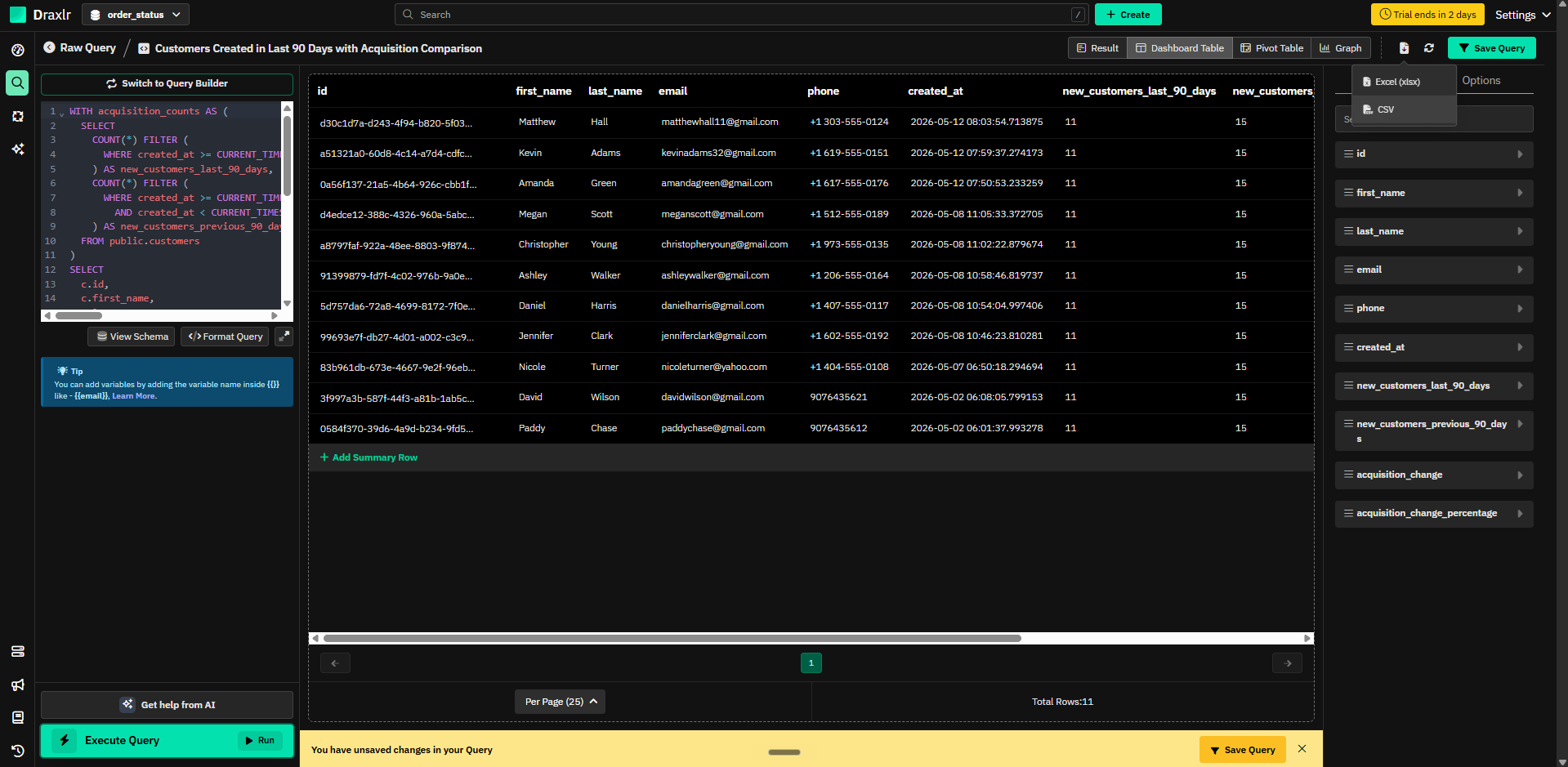Switch to the Pivot Table tab
This screenshot has width=1568, height=767.
click(x=1271, y=48)
